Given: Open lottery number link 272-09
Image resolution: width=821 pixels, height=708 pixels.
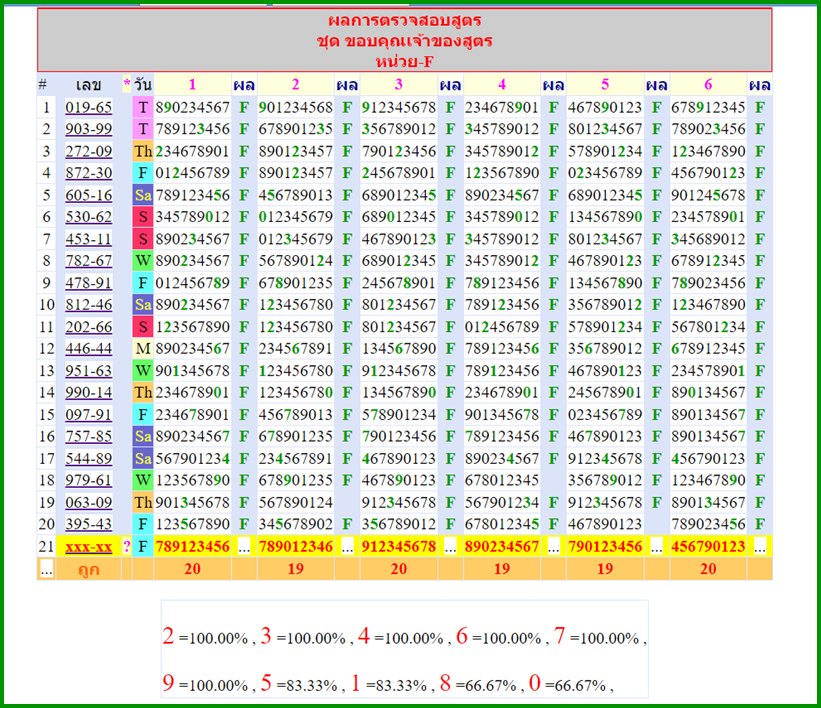Looking at the screenshot, I should pos(88,151).
